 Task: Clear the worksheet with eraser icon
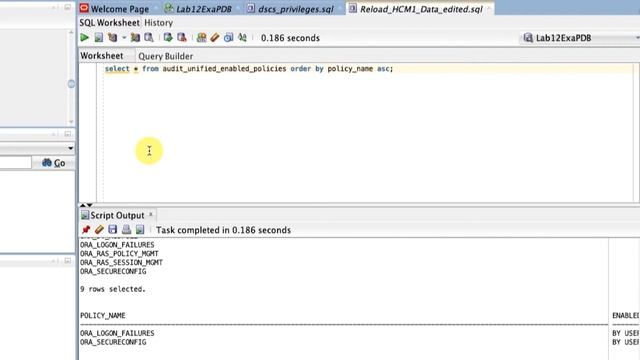click(215, 38)
